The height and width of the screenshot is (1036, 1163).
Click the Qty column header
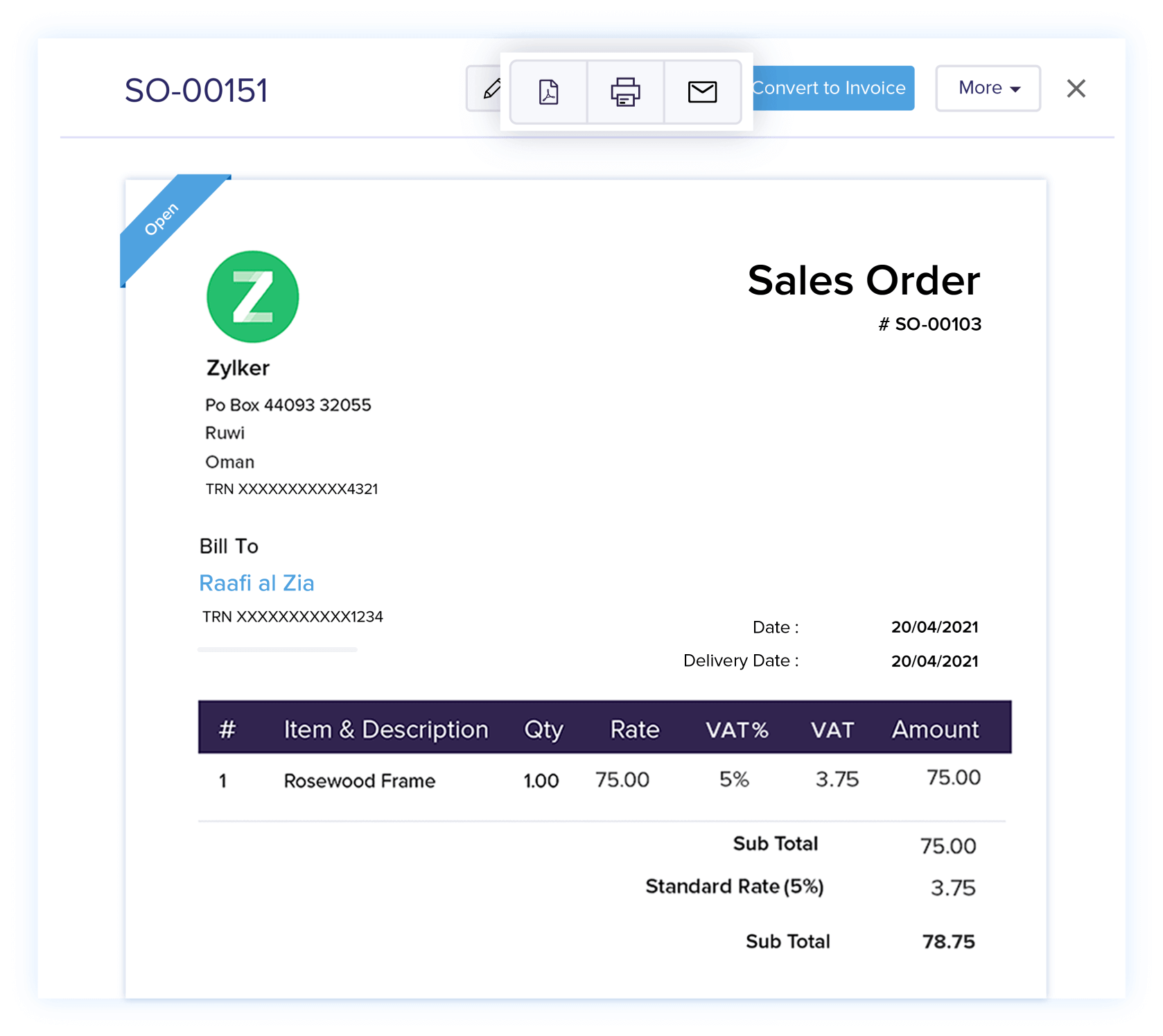pos(543,729)
